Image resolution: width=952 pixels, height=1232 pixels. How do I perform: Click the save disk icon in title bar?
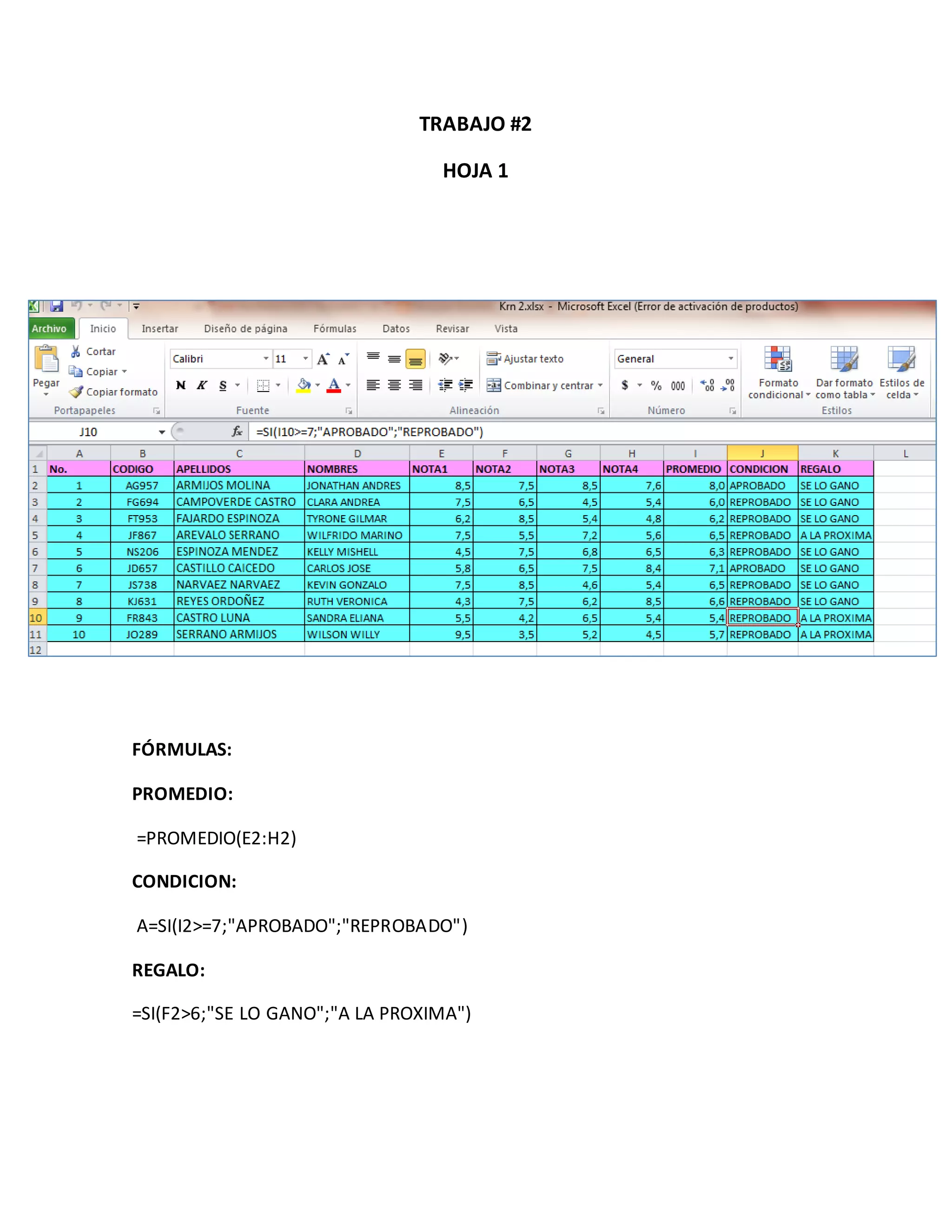coord(56,306)
